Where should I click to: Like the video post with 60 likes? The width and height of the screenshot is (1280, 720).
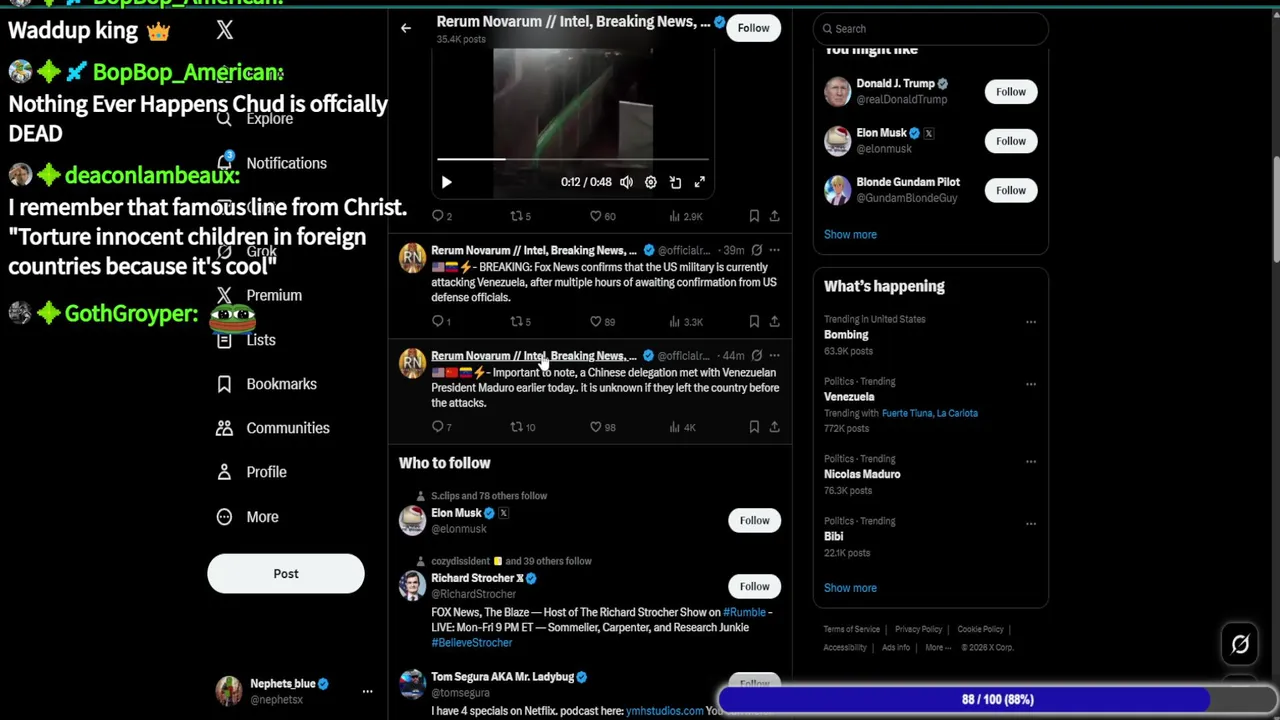pos(602,216)
